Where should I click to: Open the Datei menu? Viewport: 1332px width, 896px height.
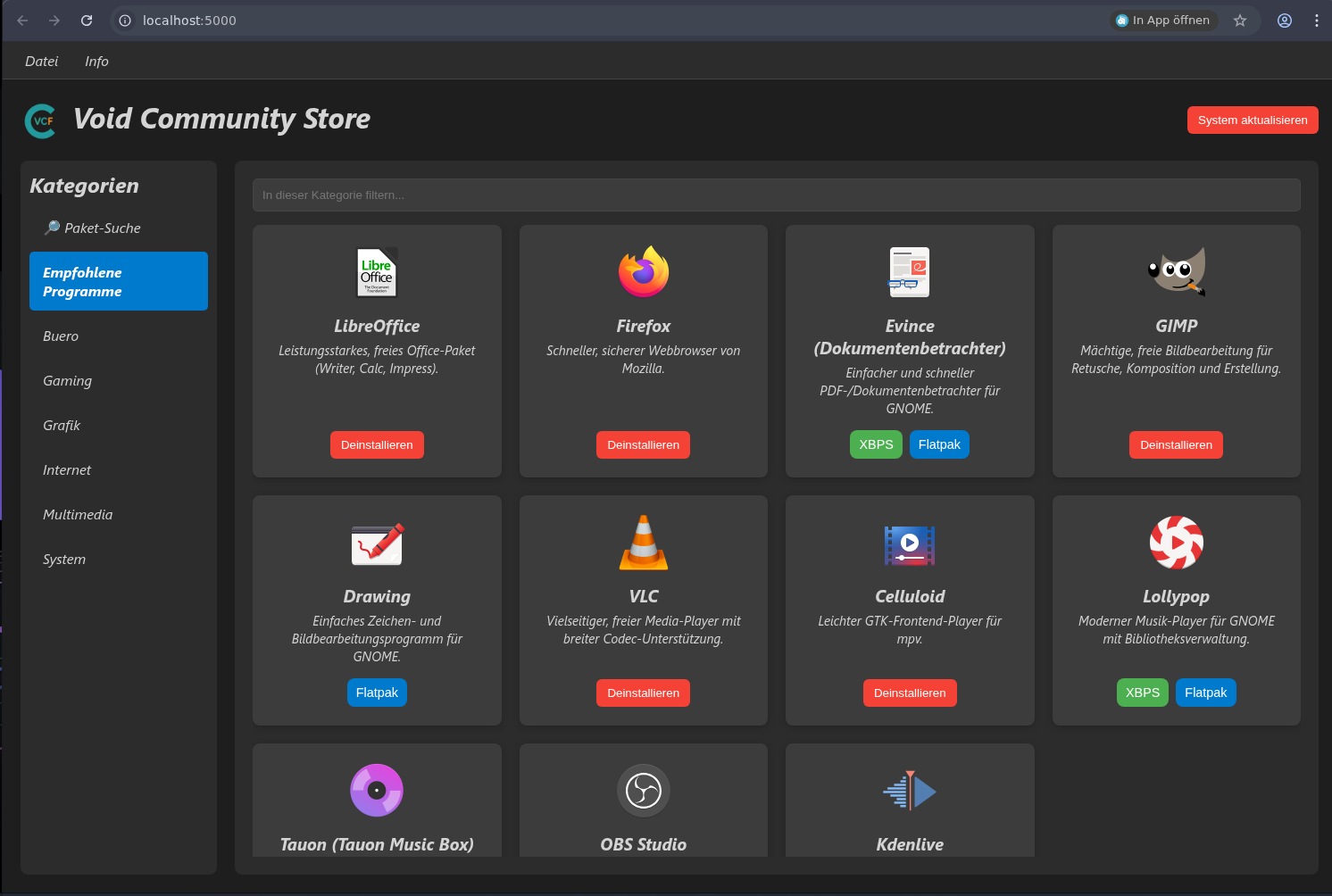click(41, 62)
